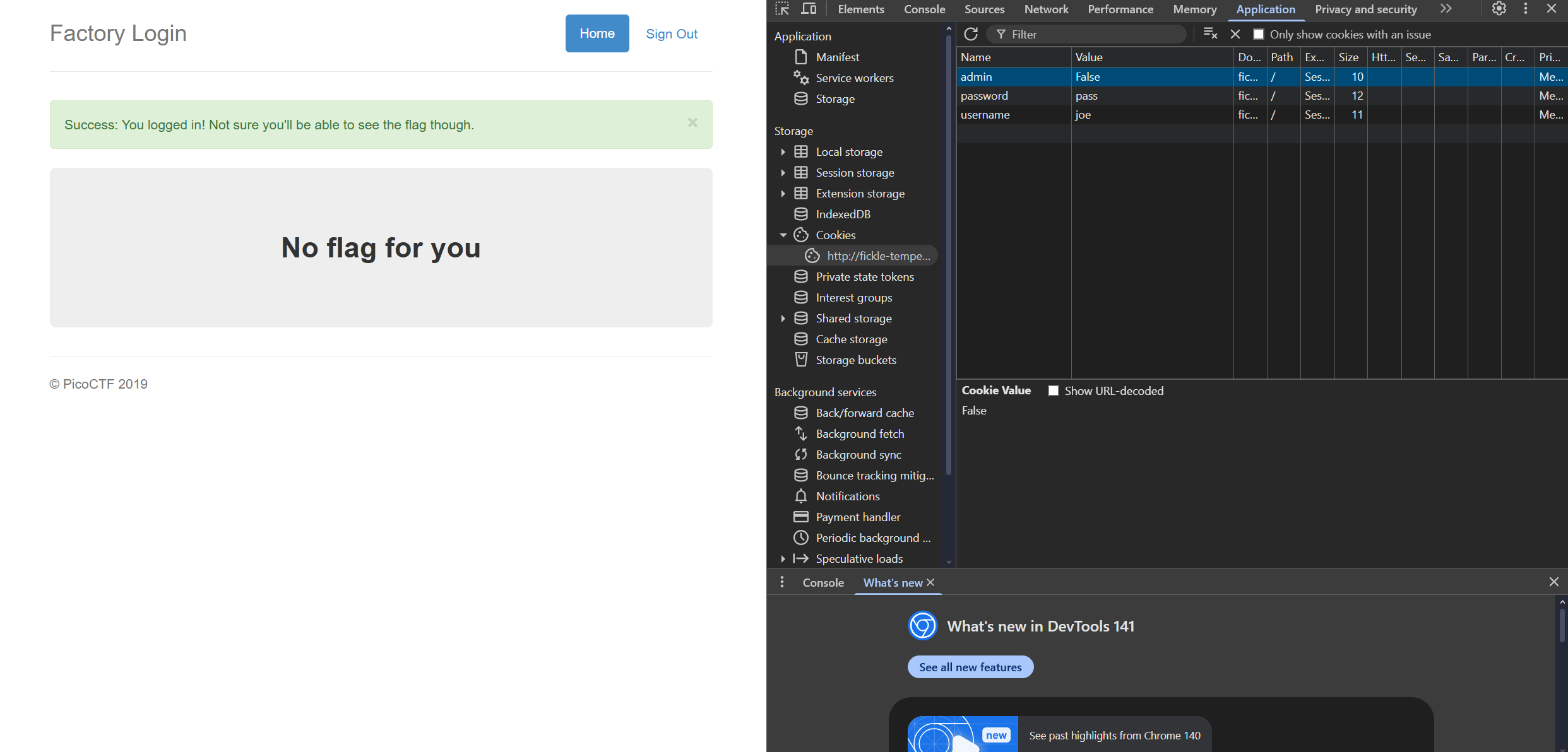Open the DevTools three-dot customize menu
Screen dimensions: 1568x752
(1526, 9)
